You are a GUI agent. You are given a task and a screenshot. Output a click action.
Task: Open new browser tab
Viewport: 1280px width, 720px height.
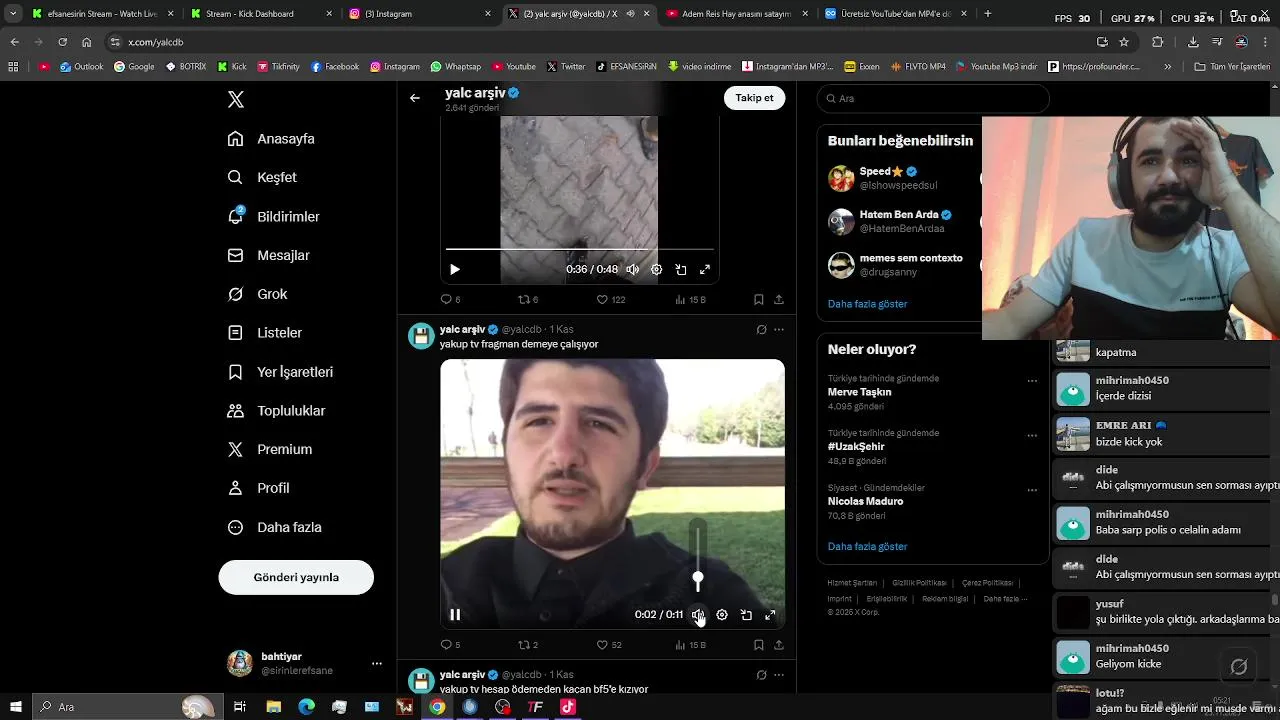[988, 14]
